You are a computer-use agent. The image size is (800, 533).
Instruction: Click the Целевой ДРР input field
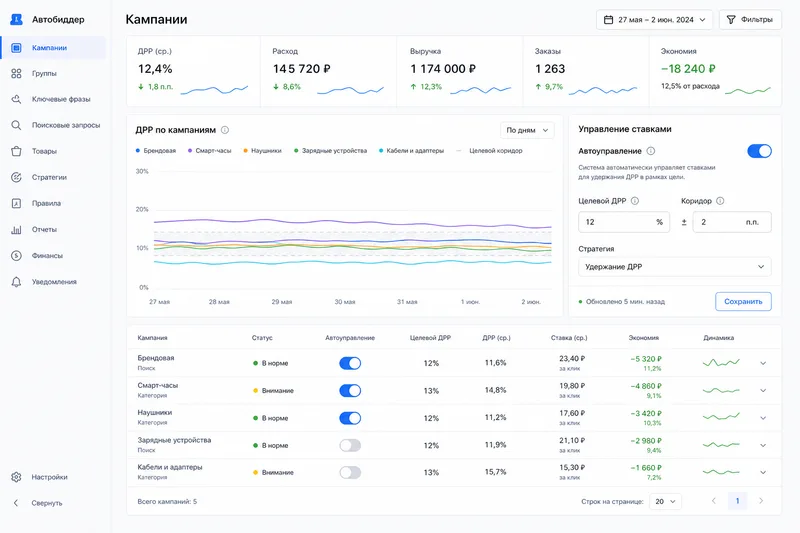[x=623, y=222]
